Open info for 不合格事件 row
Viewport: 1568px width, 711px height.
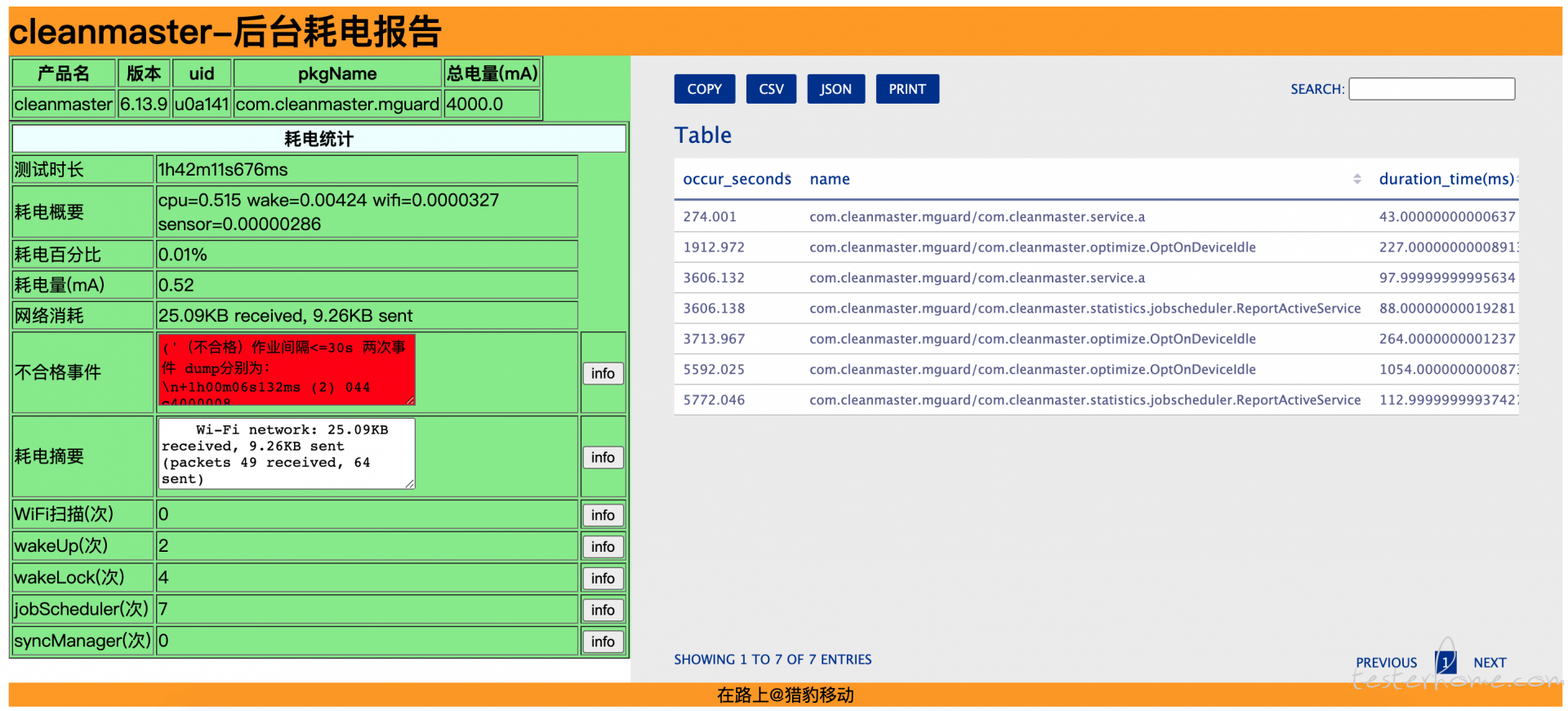pyautogui.click(x=603, y=373)
